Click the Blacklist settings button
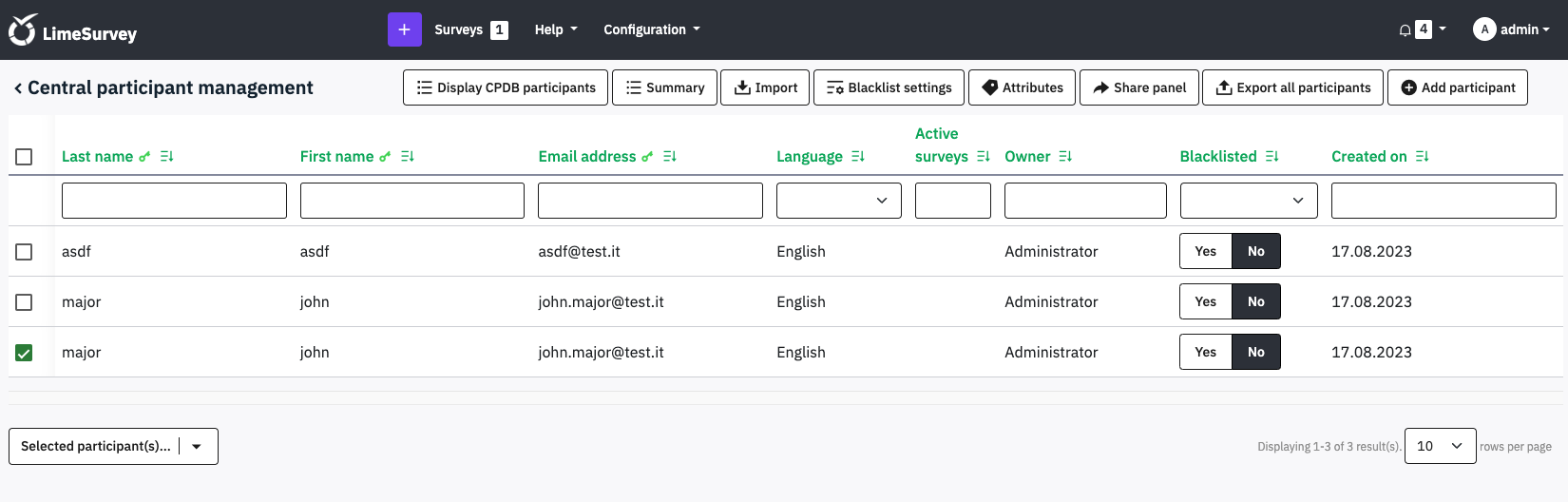The image size is (1568, 502). (889, 87)
